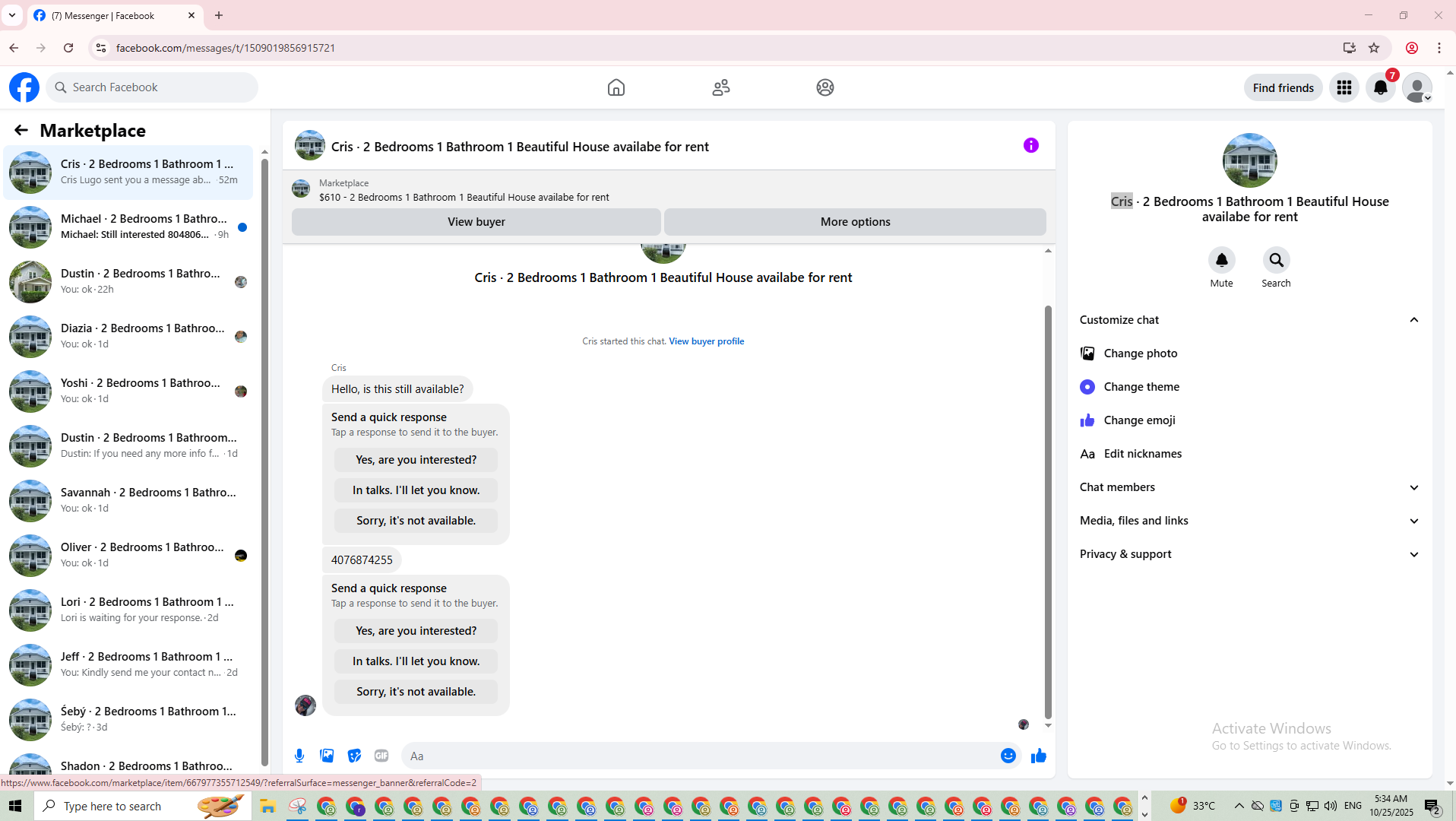The height and width of the screenshot is (821, 1456).
Task: Open the Friends icon in top navigation
Action: pyautogui.click(x=721, y=87)
